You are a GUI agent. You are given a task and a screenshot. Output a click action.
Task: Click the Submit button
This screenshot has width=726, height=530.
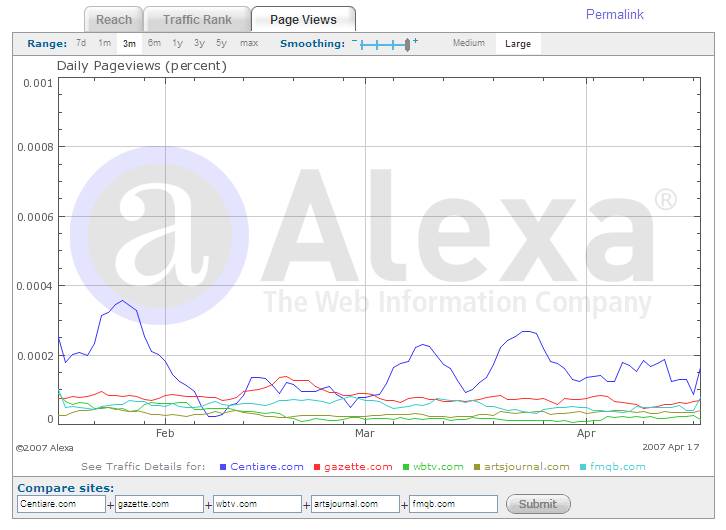click(x=538, y=504)
